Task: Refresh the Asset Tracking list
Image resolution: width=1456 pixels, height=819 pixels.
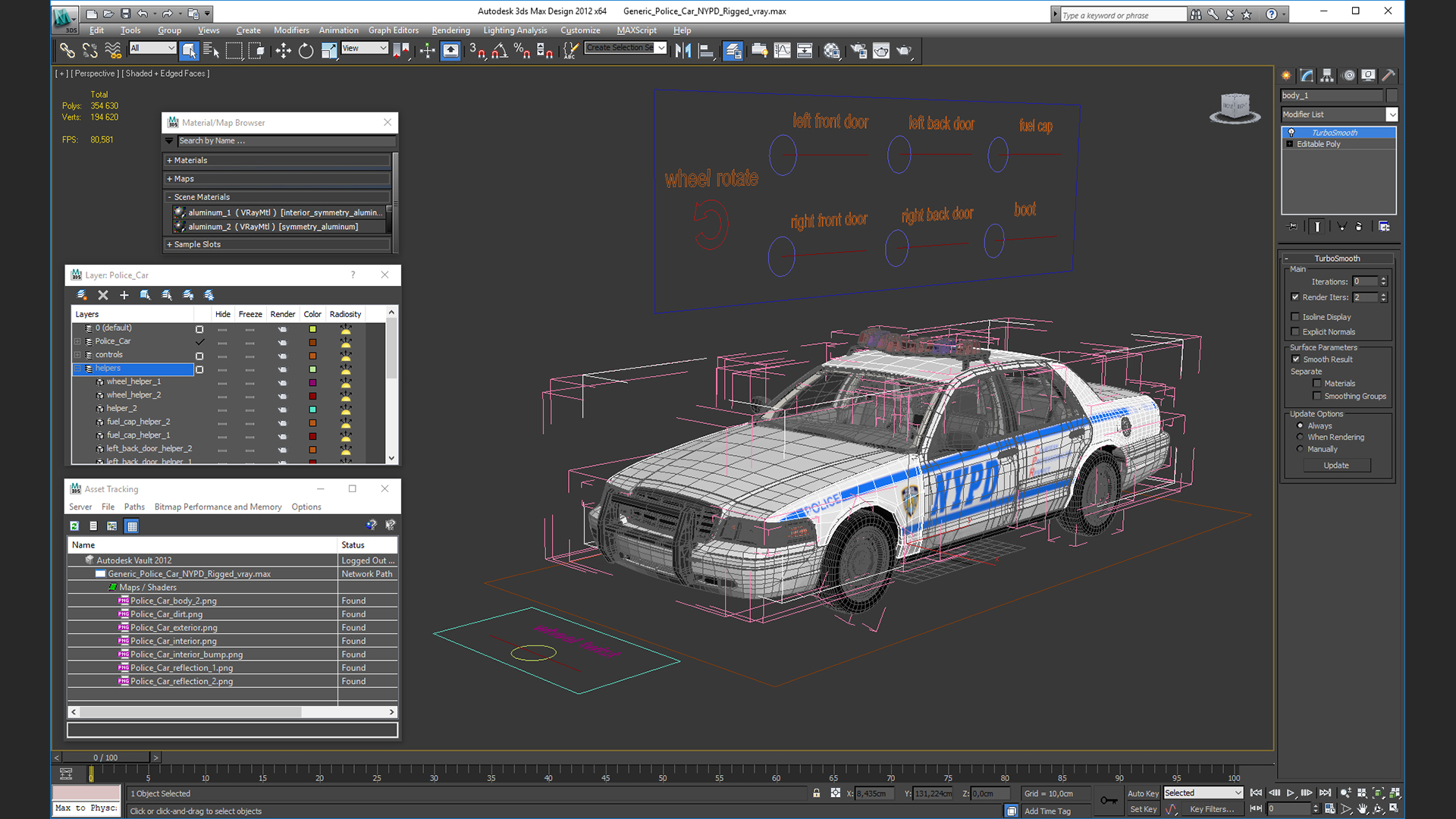Action: (74, 526)
